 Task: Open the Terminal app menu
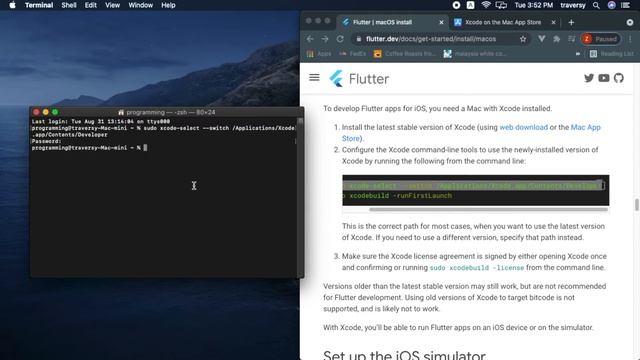(x=39, y=5)
